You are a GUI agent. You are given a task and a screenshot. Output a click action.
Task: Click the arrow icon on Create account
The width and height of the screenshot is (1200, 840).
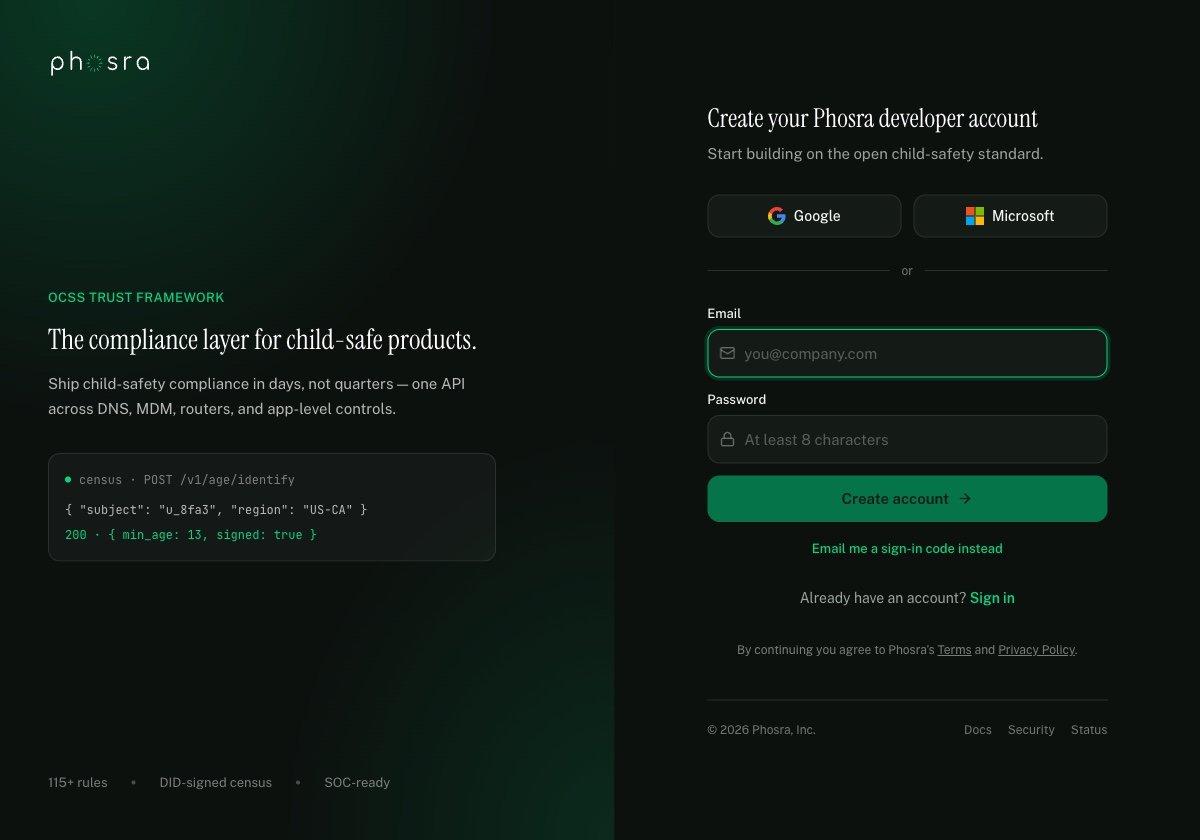point(965,499)
